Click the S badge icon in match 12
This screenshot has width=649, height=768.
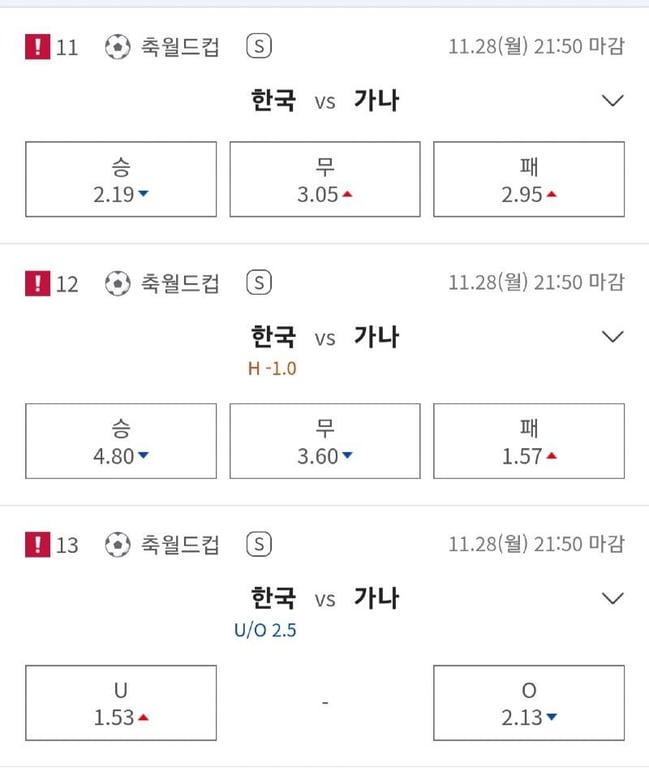(x=259, y=284)
